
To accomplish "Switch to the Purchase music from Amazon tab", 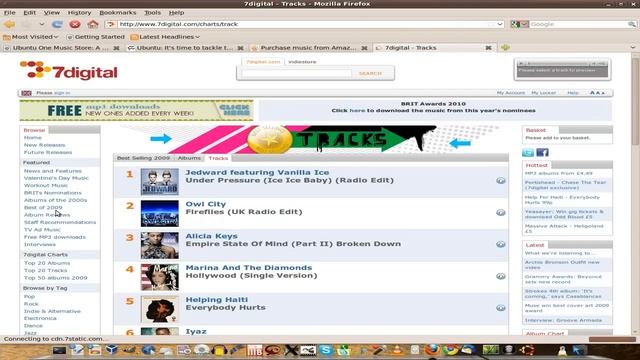I will 308,48.
